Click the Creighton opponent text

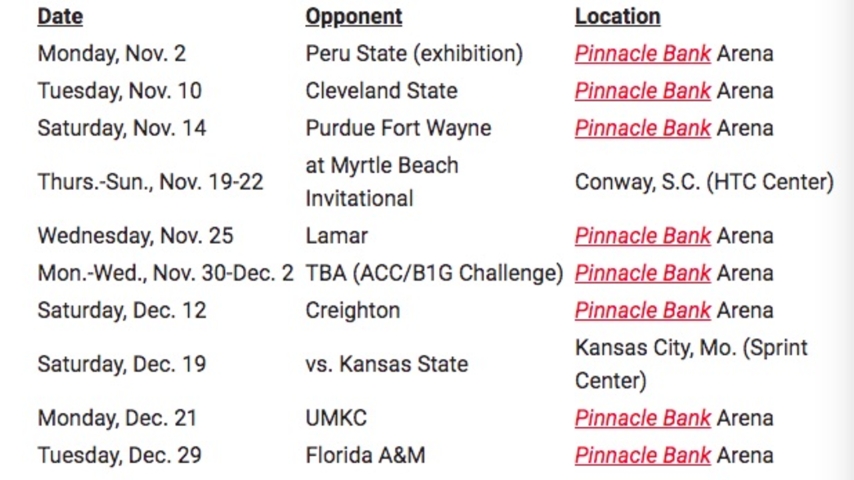(352, 310)
